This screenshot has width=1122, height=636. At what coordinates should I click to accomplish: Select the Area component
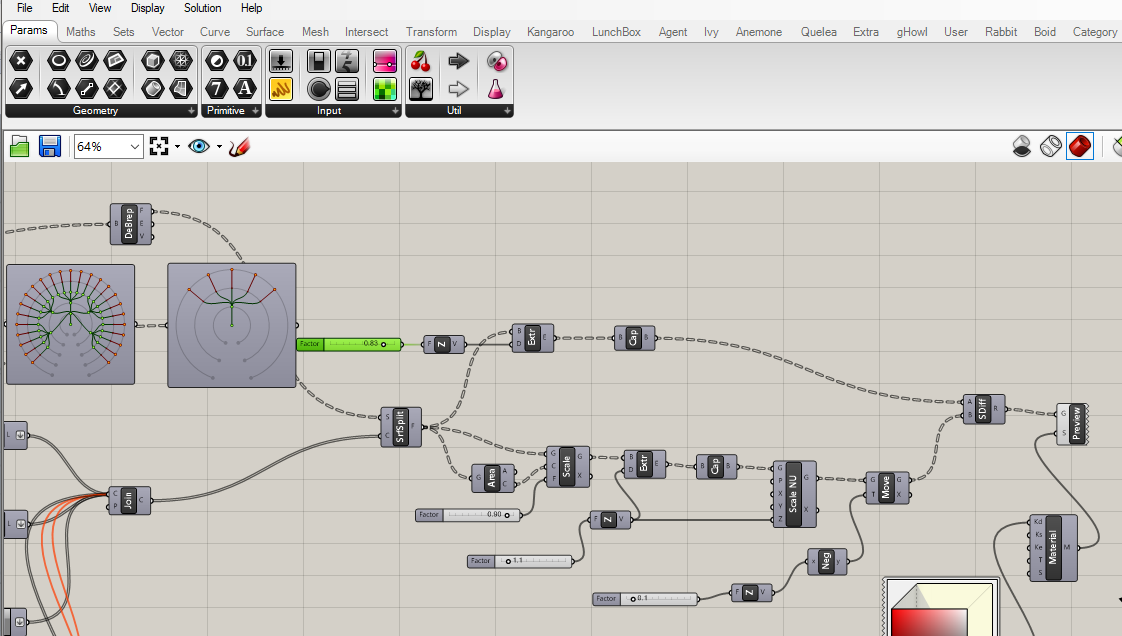pyautogui.click(x=493, y=478)
